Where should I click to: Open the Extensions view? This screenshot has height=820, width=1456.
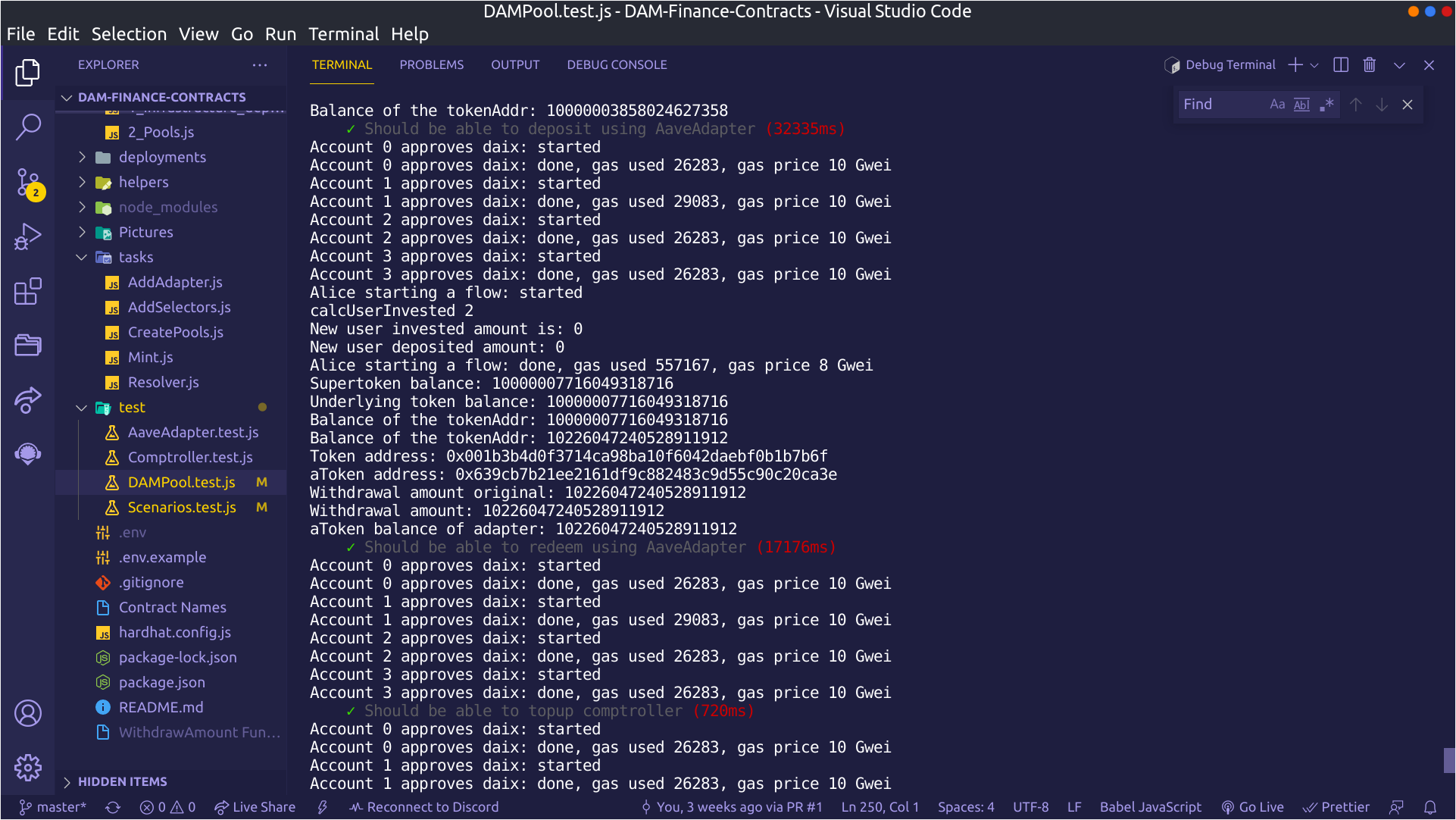28,292
